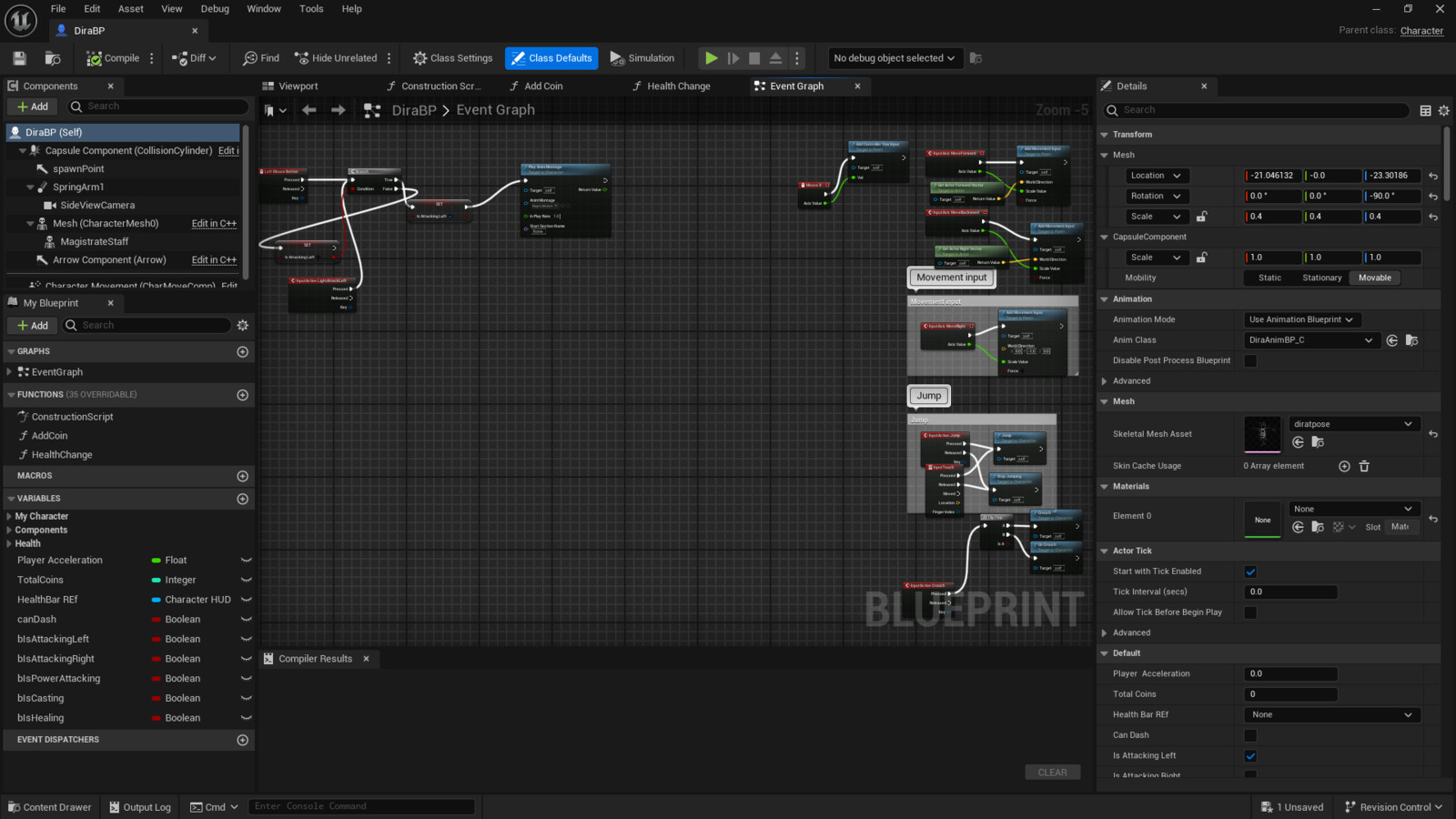Open the File menu
Image resolution: width=1456 pixels, height=819 pixels.
[58, 9]
